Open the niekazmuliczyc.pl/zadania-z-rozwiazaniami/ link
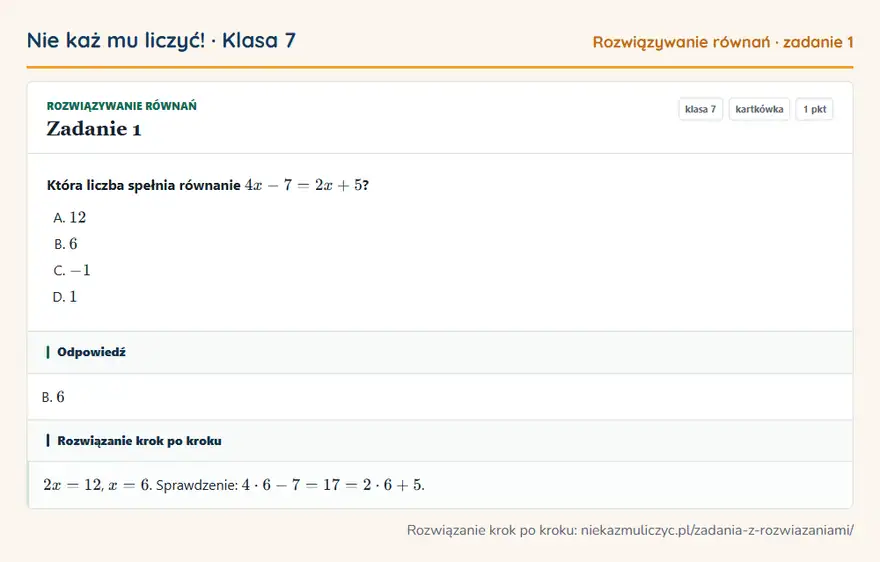Viewport: 880px width, 562px height. click(717, 530)
